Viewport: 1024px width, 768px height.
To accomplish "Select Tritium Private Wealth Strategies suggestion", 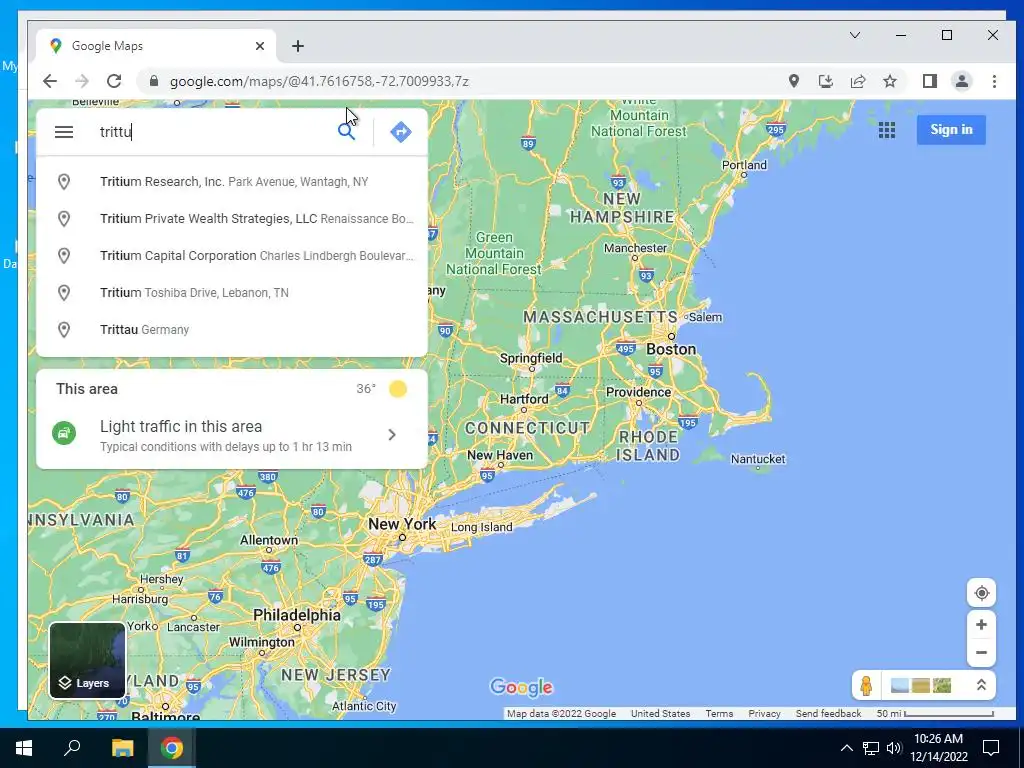I will [x=232, y=219].
